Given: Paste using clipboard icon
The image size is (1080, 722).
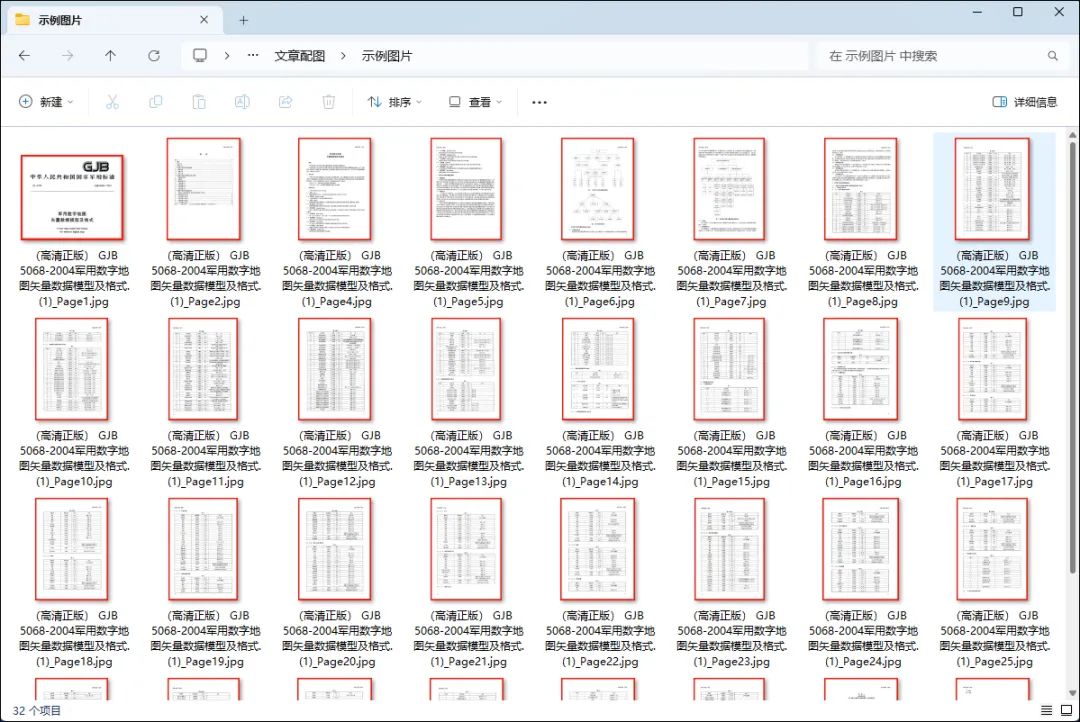Looking at the screenshot, I should pos(199,102).
